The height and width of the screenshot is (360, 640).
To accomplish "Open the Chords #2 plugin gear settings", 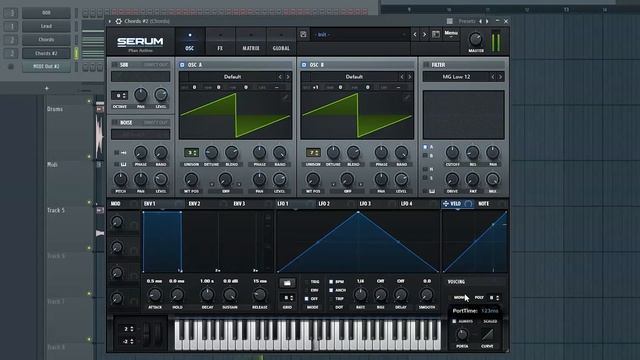I will [118, 21].
